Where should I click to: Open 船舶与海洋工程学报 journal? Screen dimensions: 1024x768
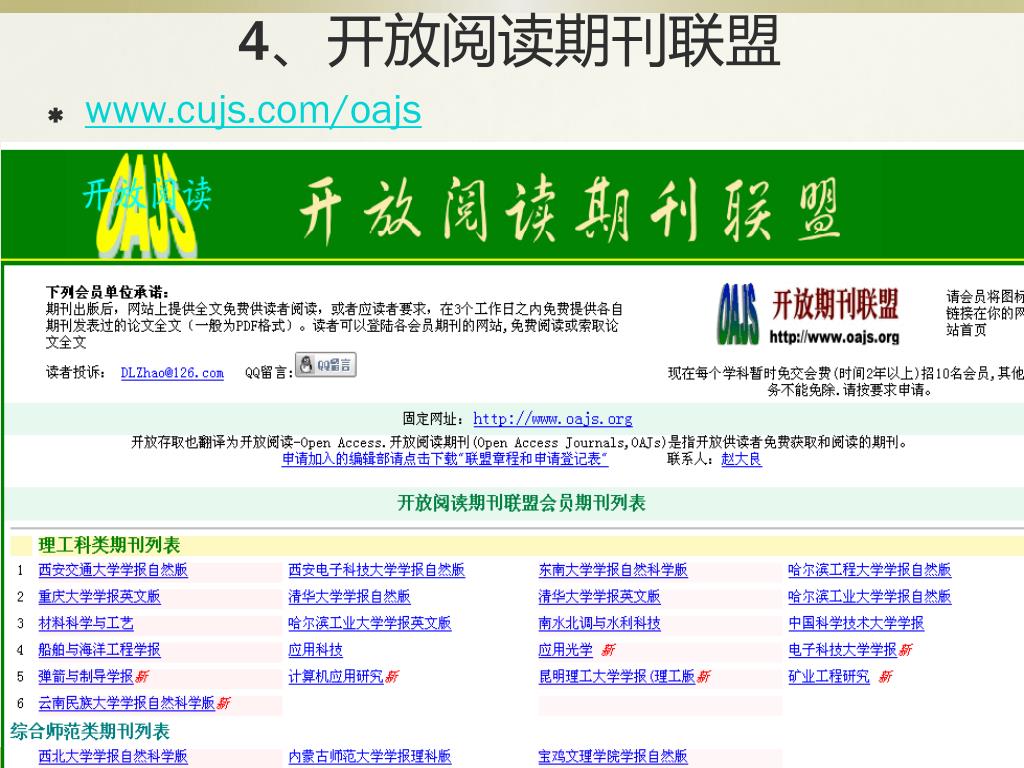tap(99, 650)
